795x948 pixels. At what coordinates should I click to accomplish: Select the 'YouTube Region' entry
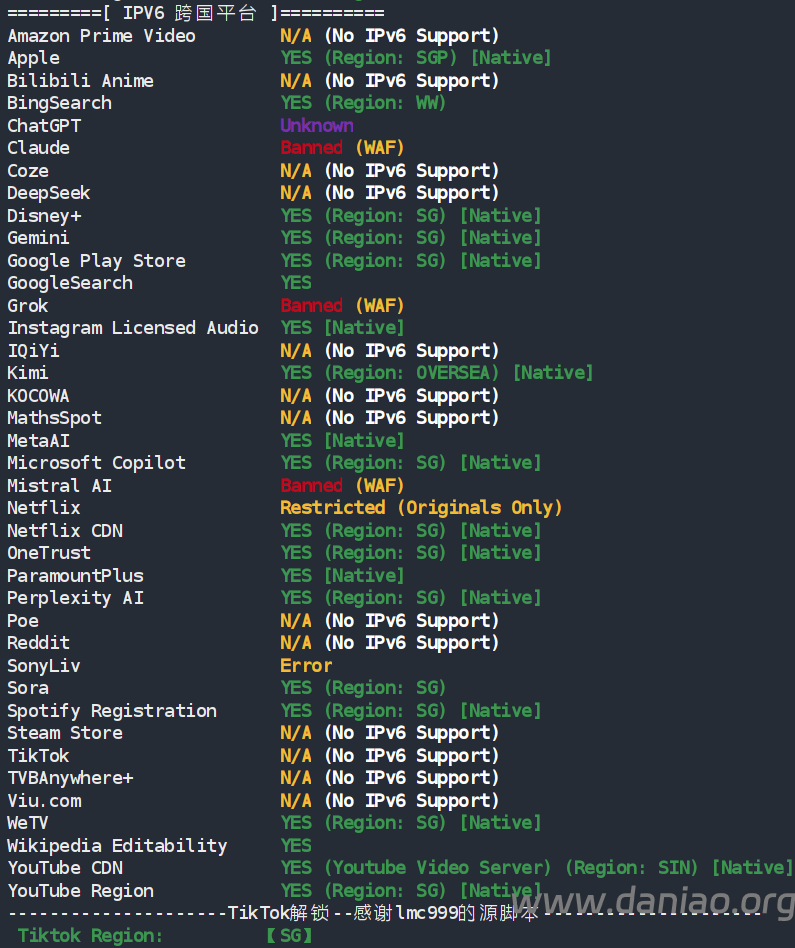point(80,891)
